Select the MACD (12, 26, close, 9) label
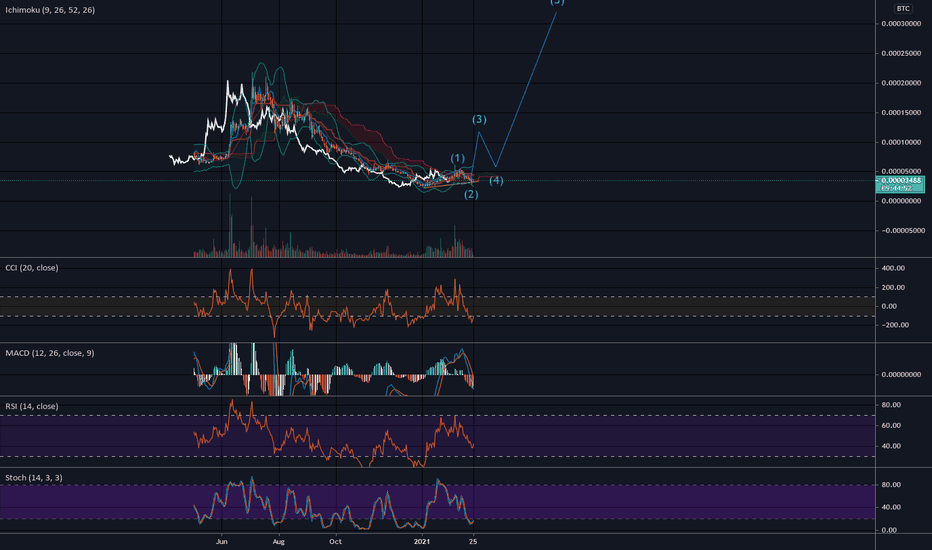 pos(49,353)
